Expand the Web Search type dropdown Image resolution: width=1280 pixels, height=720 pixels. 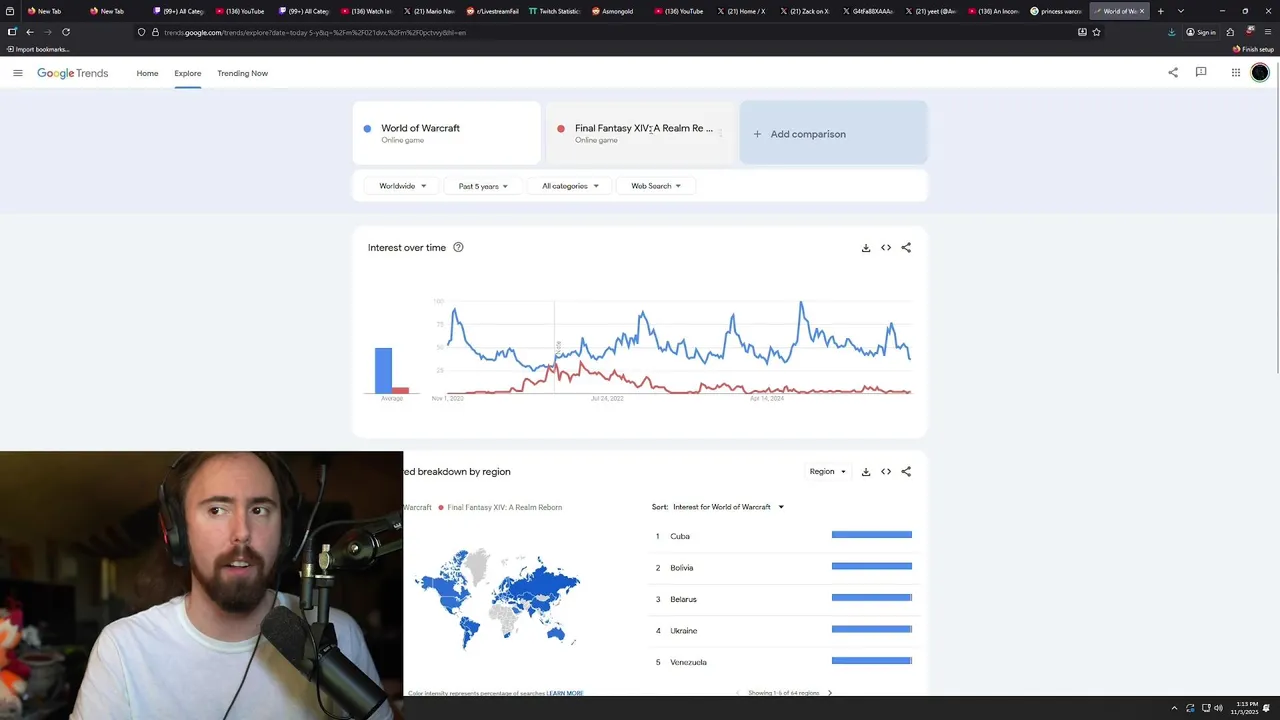656,186
